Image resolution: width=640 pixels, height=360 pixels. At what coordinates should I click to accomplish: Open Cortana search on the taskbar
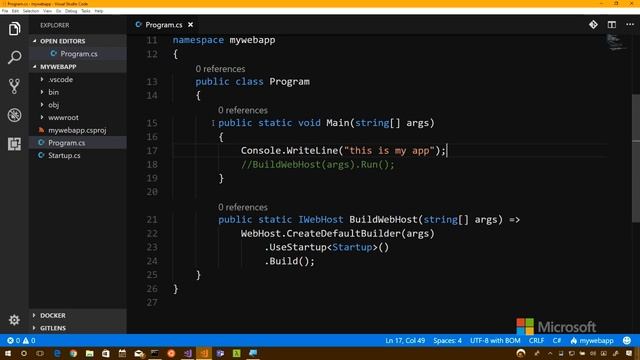coord(24,353)
